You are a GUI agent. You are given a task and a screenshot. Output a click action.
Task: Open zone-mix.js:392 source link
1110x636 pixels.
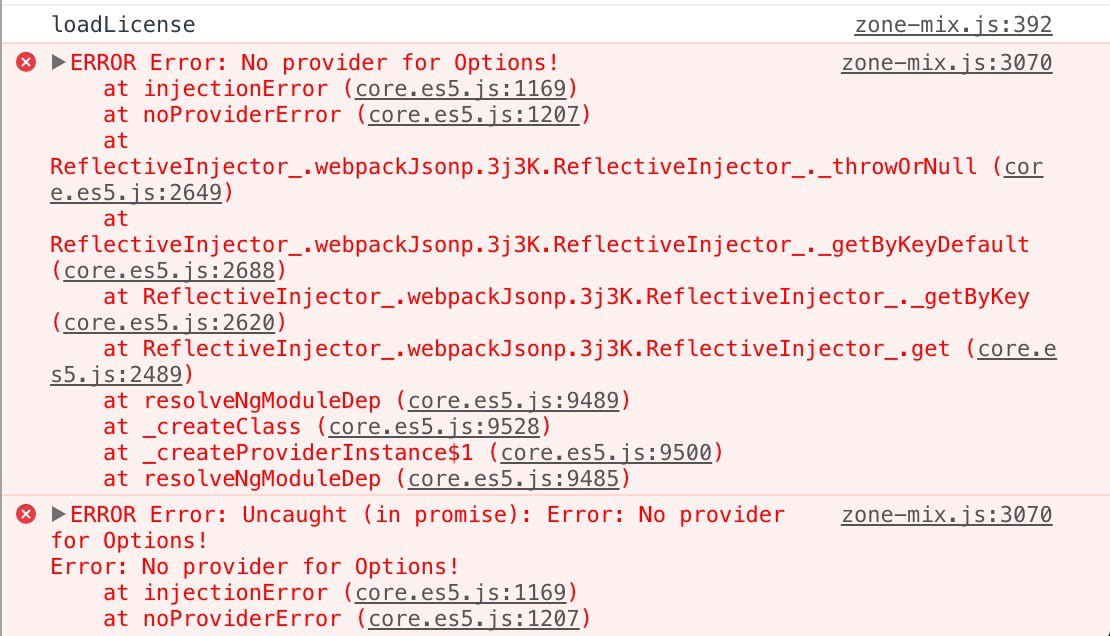pos(953,25)
